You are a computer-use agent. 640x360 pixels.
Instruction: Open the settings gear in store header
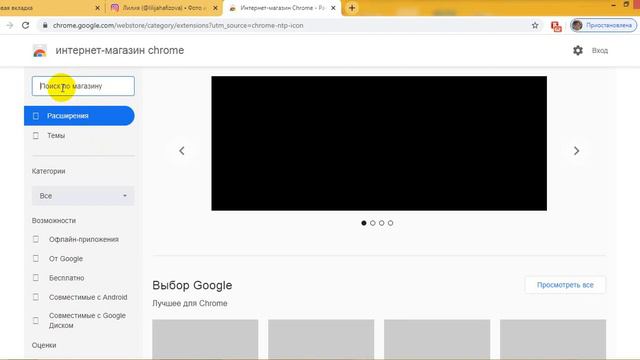click(578, 50)
